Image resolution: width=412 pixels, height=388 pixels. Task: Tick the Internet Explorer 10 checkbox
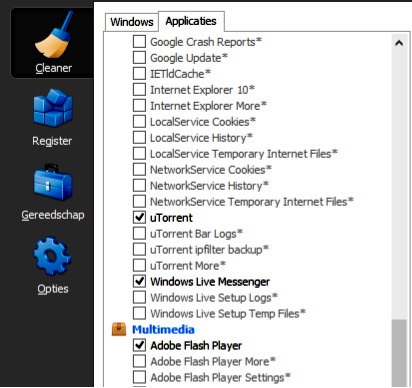click(x=139, y=90)
